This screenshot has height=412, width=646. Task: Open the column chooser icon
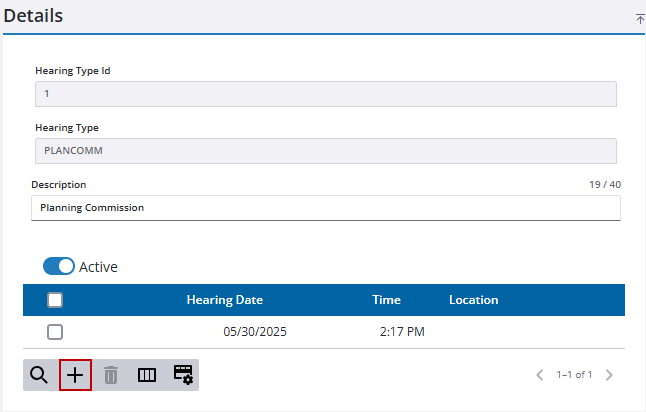point(147,375)
